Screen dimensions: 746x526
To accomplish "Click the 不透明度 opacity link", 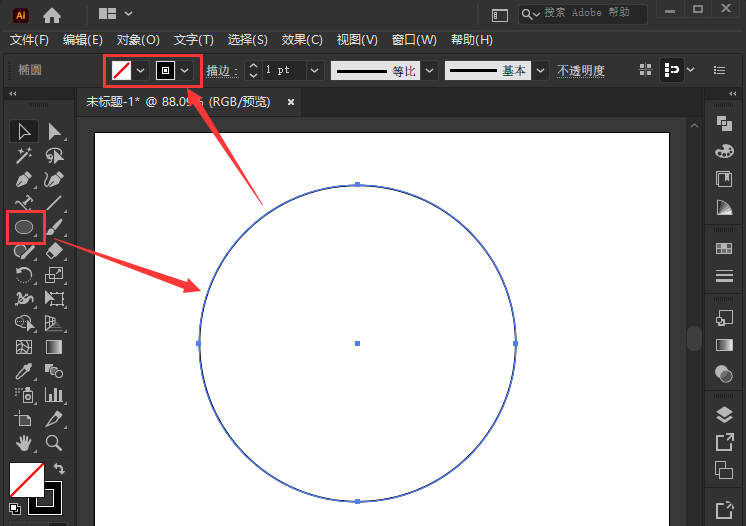I will pyautogui.click(x=580, y=71).
